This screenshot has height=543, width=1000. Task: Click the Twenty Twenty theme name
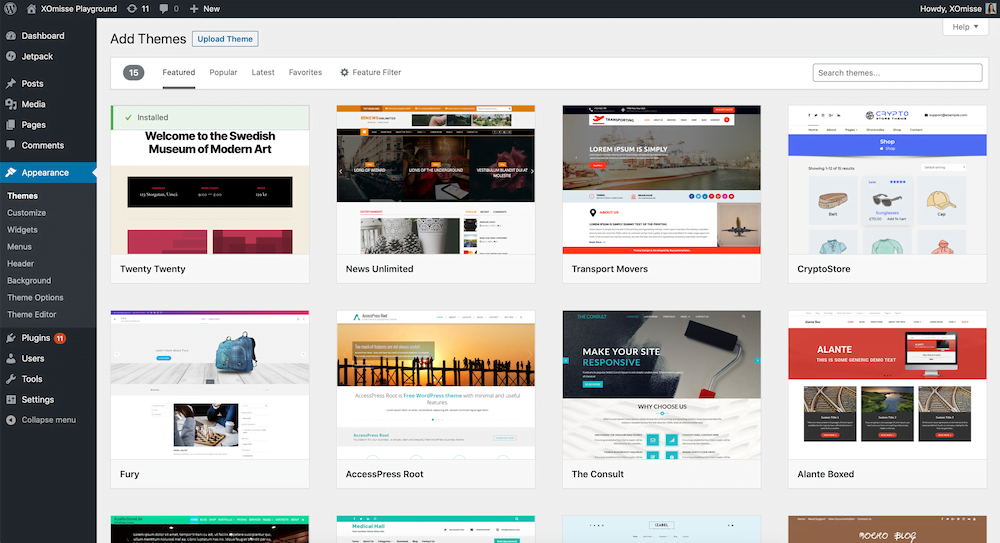(152, 269)
